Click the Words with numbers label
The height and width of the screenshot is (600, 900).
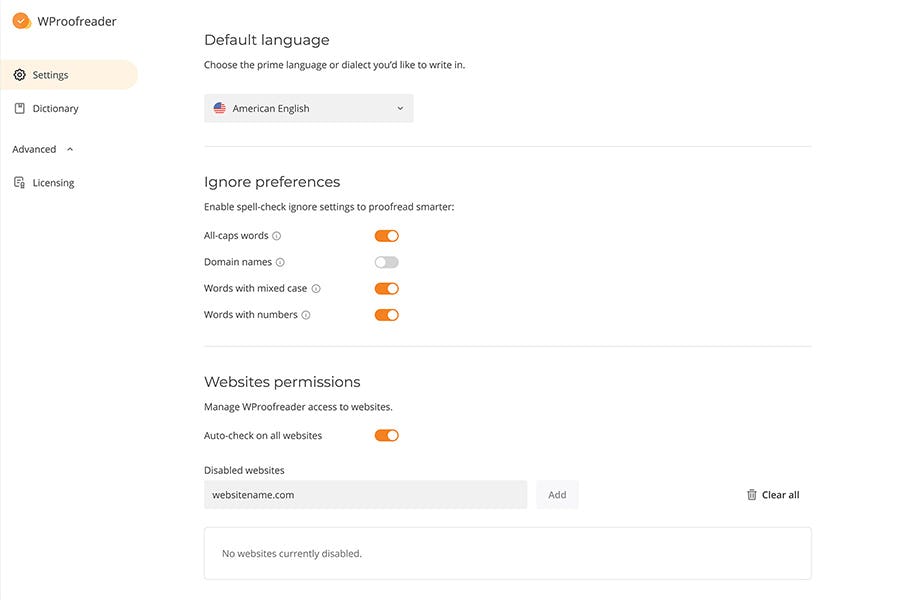click(x=251, y=315)
